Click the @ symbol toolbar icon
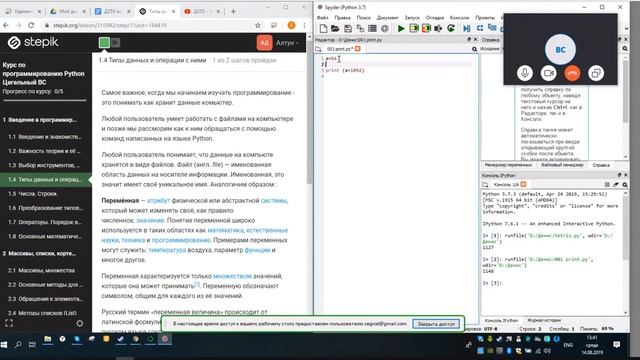640x360 pixels. [x=384, y=29]
